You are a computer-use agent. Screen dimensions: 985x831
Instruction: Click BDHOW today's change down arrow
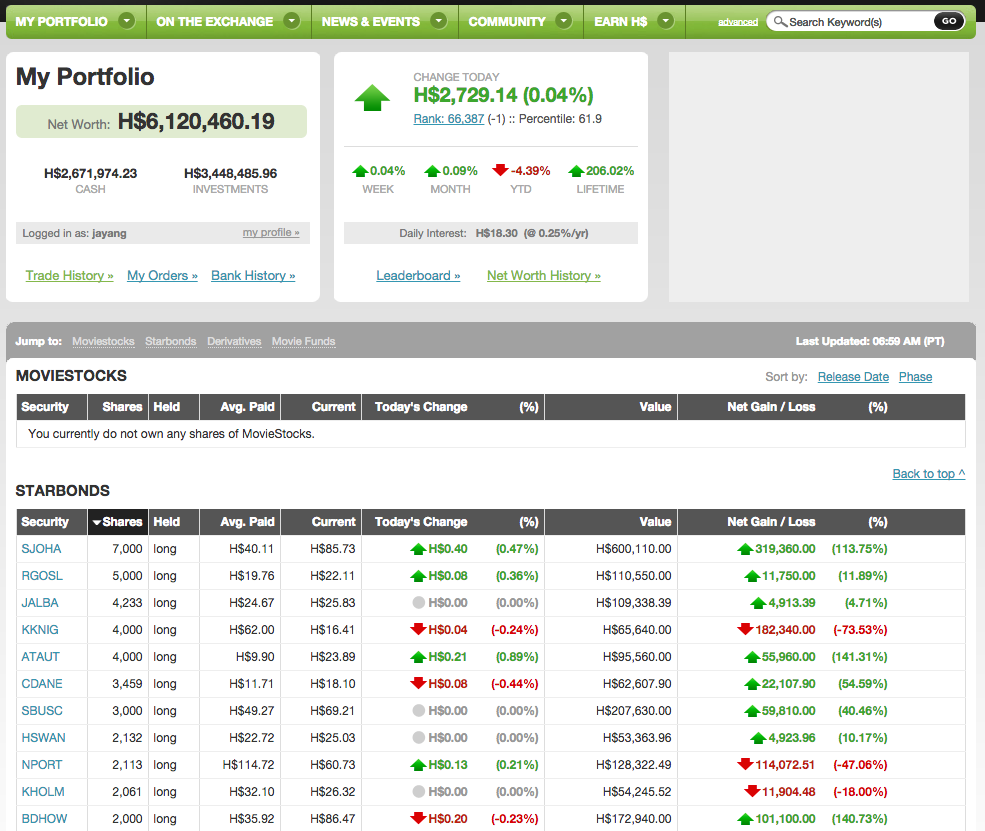pos(418,818)
